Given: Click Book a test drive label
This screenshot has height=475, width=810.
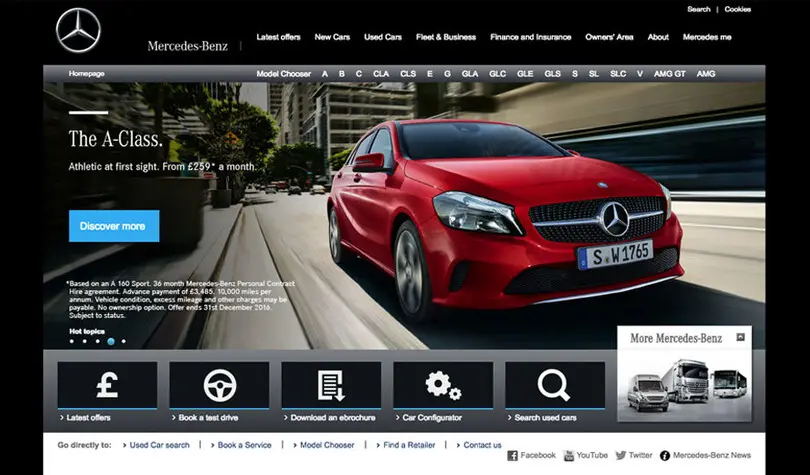Looking at the screenshot, I should point(208,418).
